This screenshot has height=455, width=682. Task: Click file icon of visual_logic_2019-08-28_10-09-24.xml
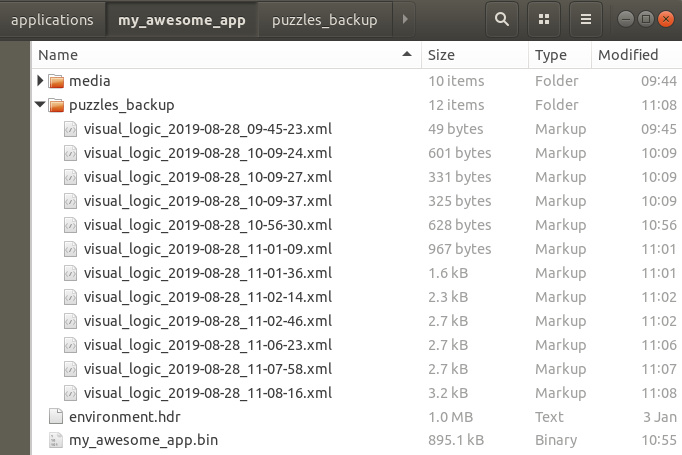(70, 153)
